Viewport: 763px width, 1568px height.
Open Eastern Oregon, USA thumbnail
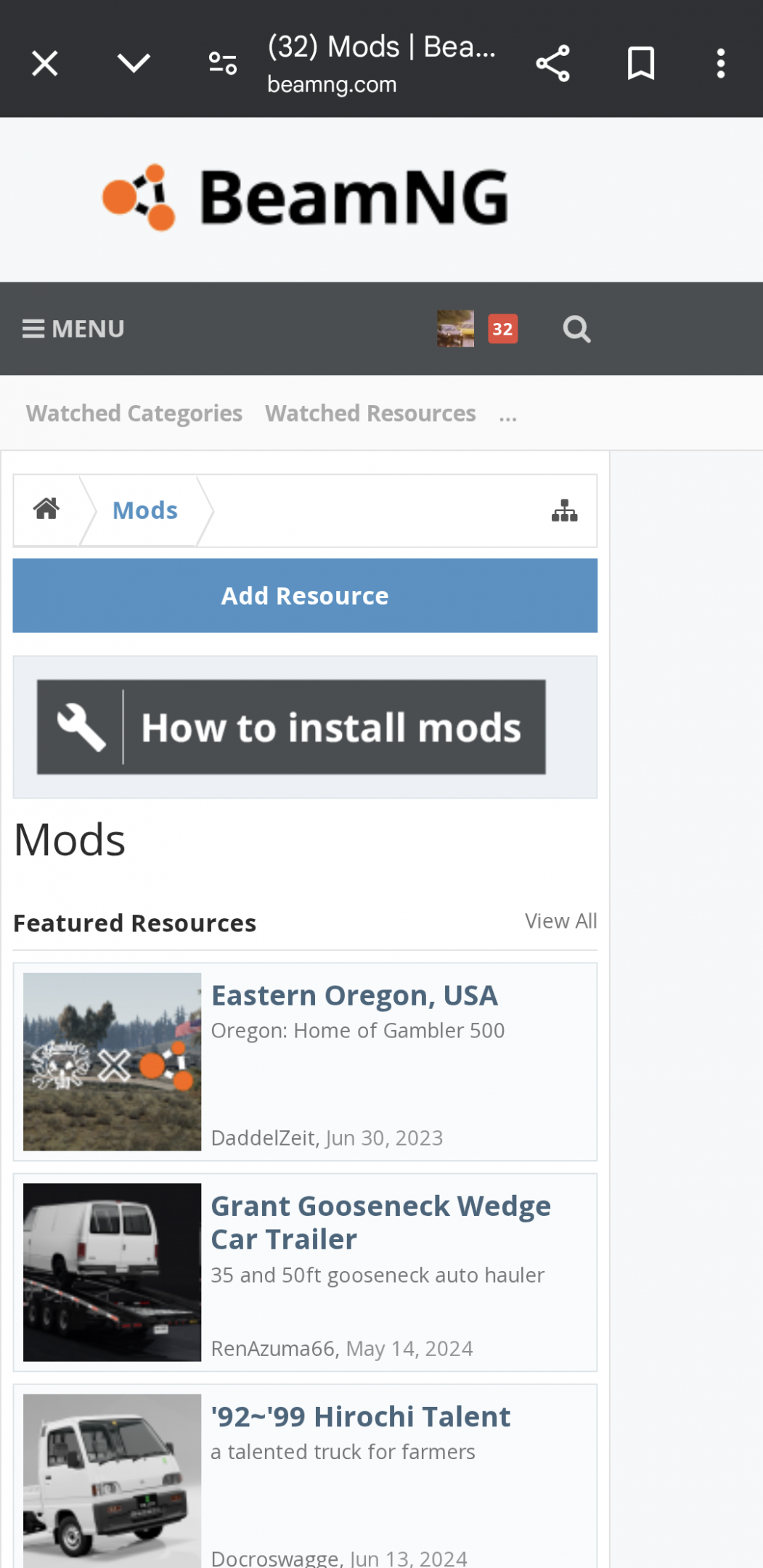(x=112, y=1061)
